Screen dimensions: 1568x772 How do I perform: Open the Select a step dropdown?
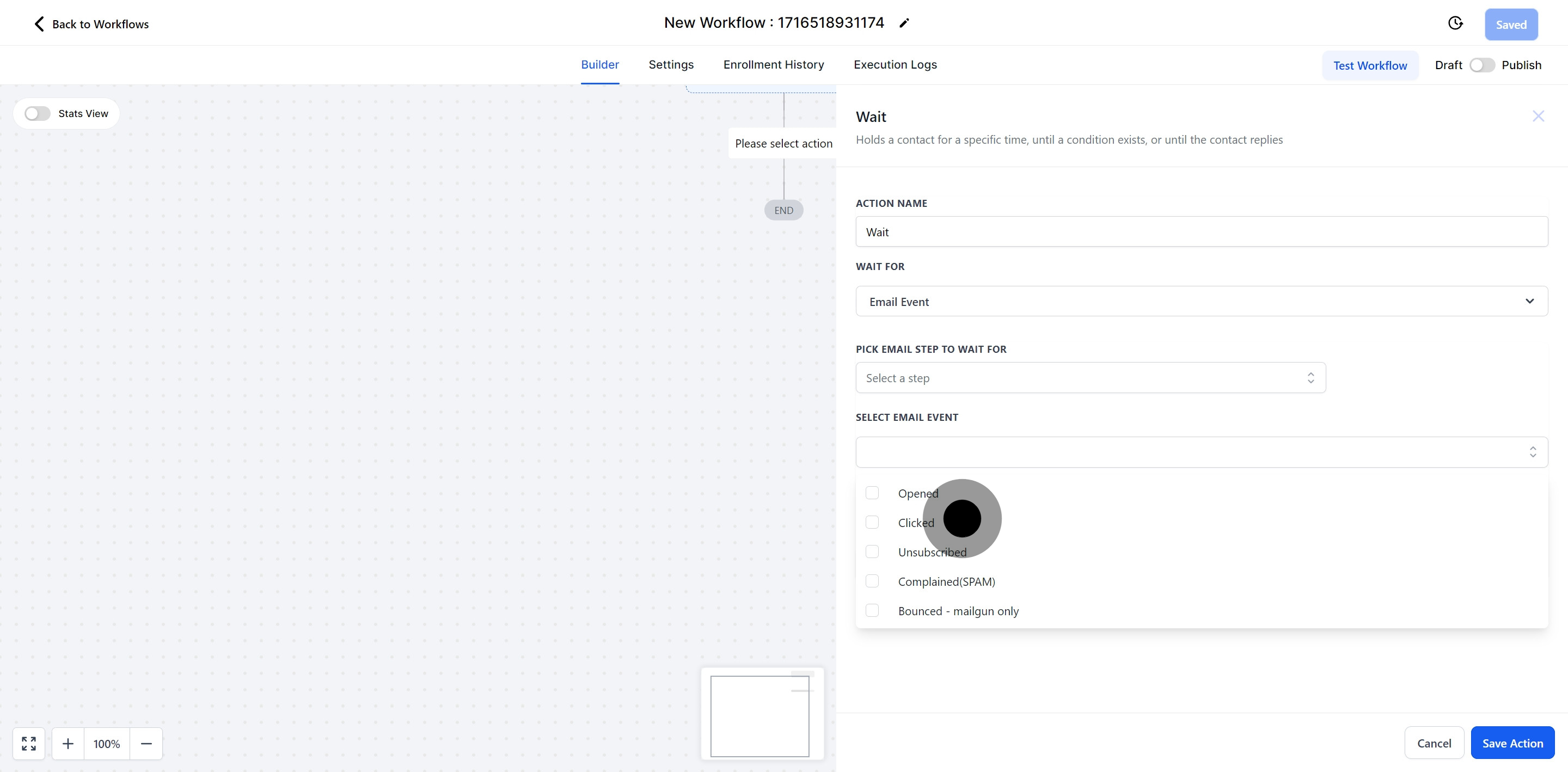(1090, 378)
